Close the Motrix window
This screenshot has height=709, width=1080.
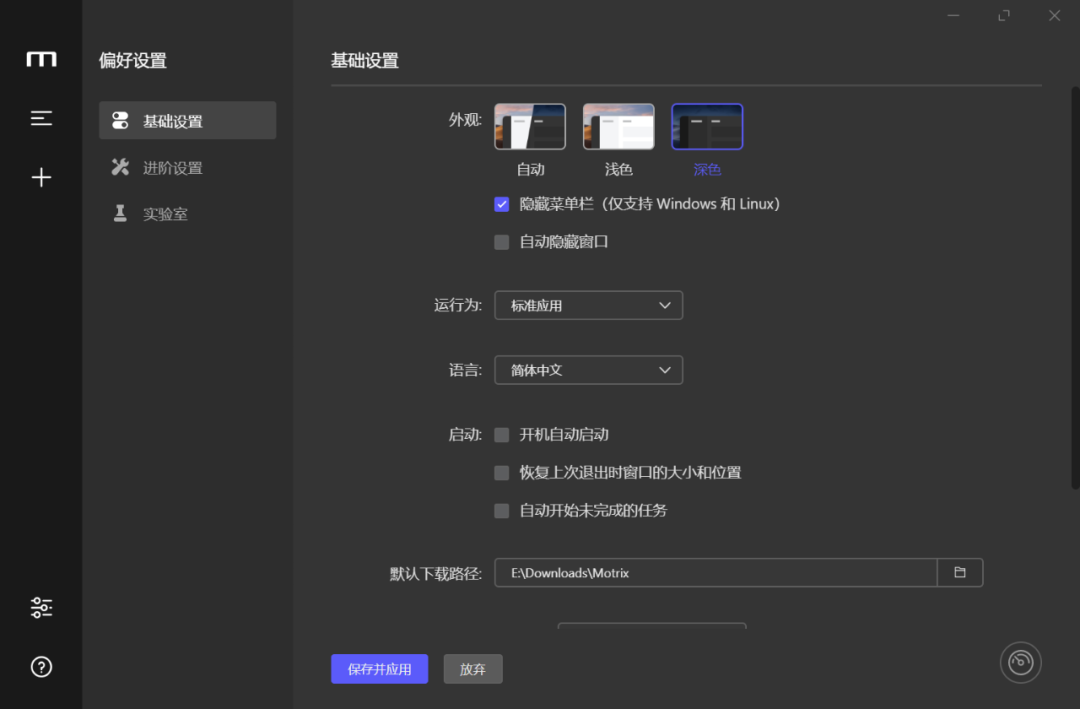(x=1055, y=15)
